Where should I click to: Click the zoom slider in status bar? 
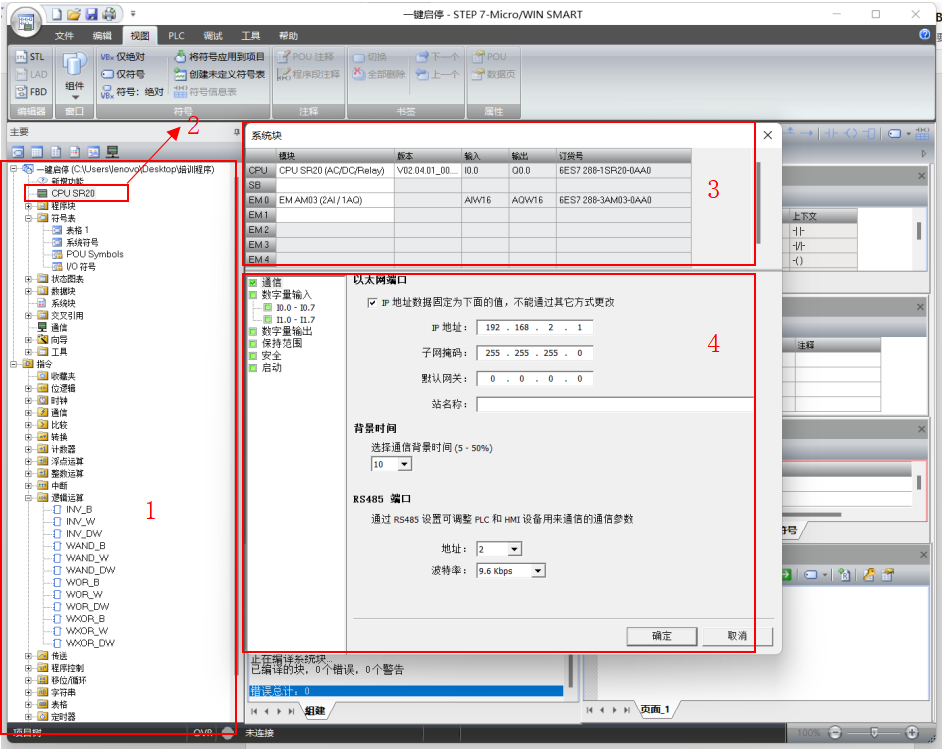[873, 733]
